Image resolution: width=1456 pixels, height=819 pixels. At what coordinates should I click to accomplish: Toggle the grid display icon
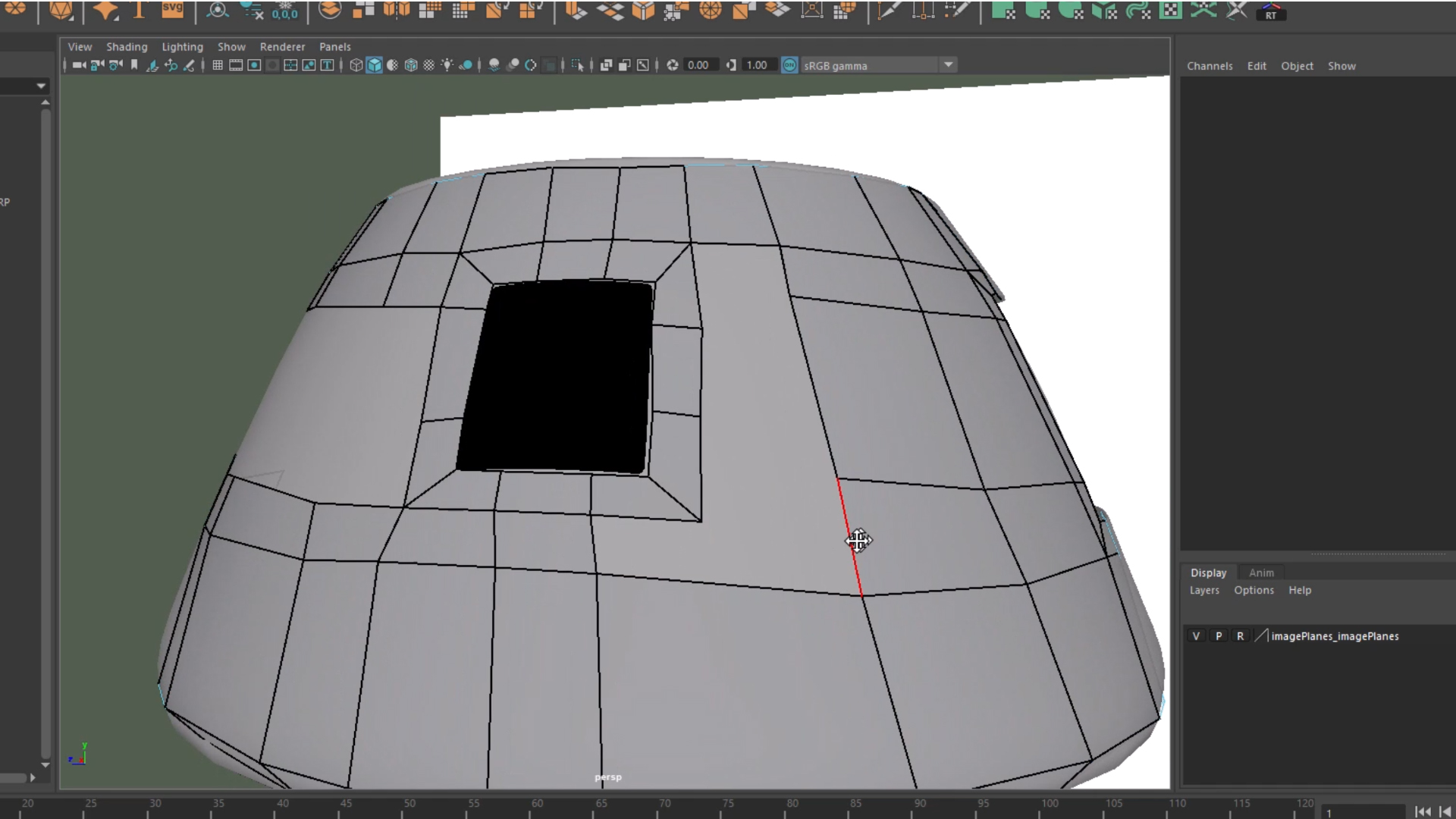coord(218,65)
